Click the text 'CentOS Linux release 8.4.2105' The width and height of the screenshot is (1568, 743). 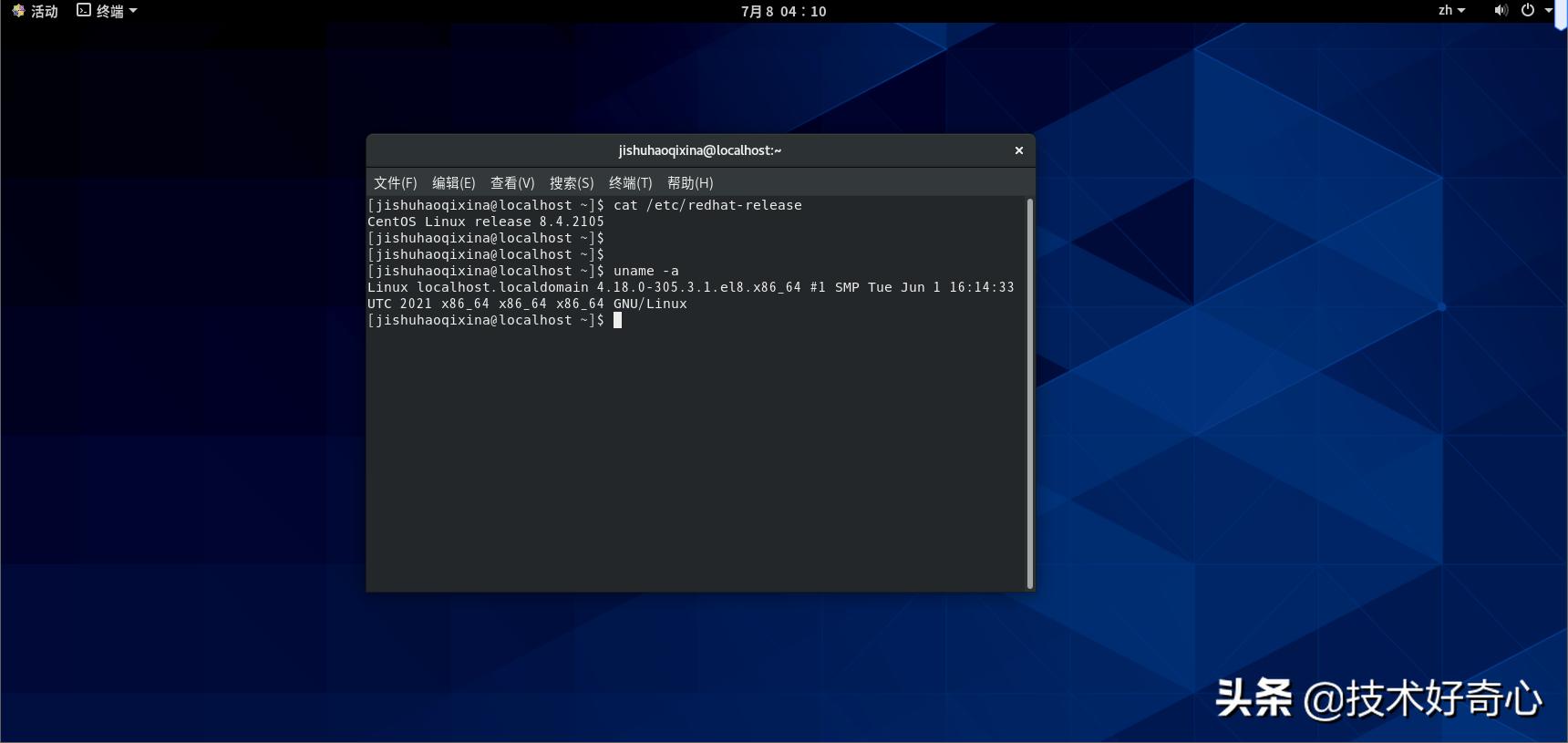tap(486, 222)
